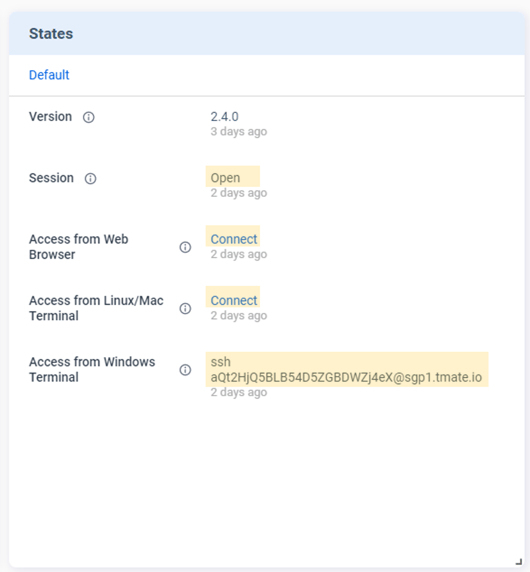The image size is (530, 572).
Task: Select the ssh tmate.io command text
Action: point(346,370)
